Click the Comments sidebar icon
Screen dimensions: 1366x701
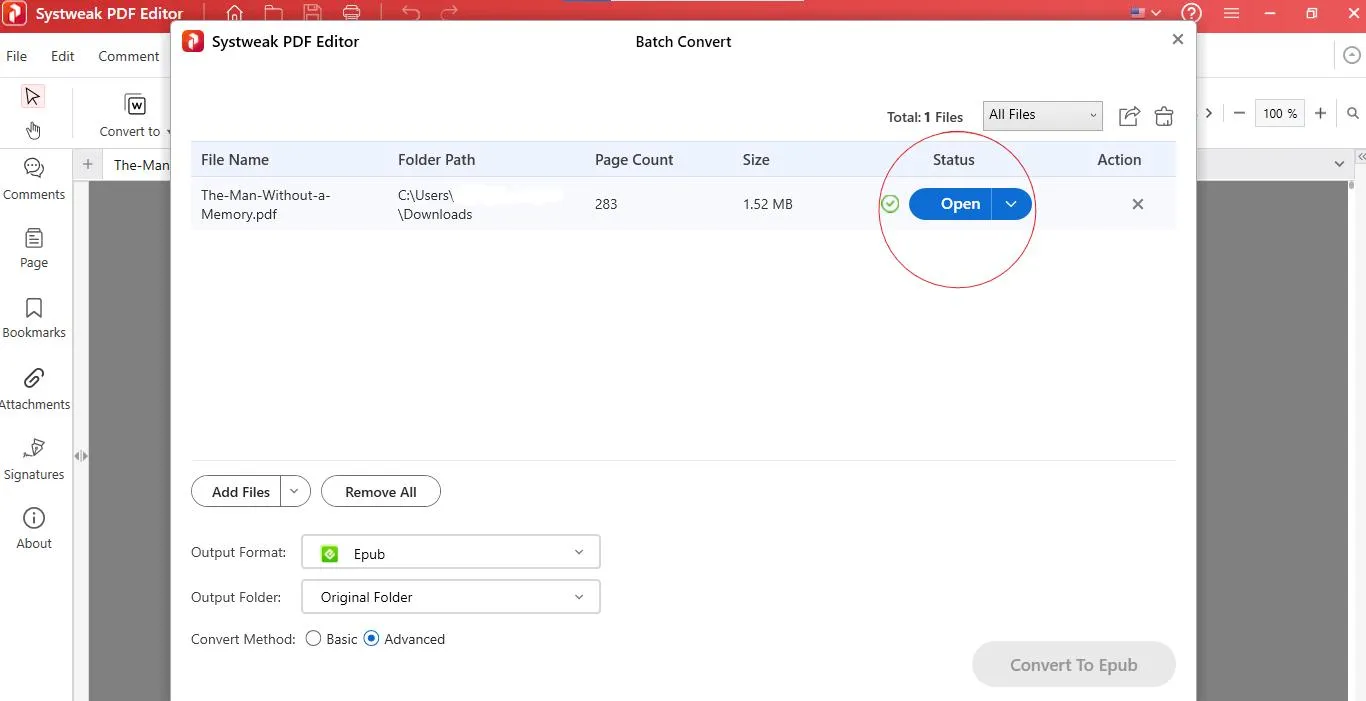tap(34, 169)
